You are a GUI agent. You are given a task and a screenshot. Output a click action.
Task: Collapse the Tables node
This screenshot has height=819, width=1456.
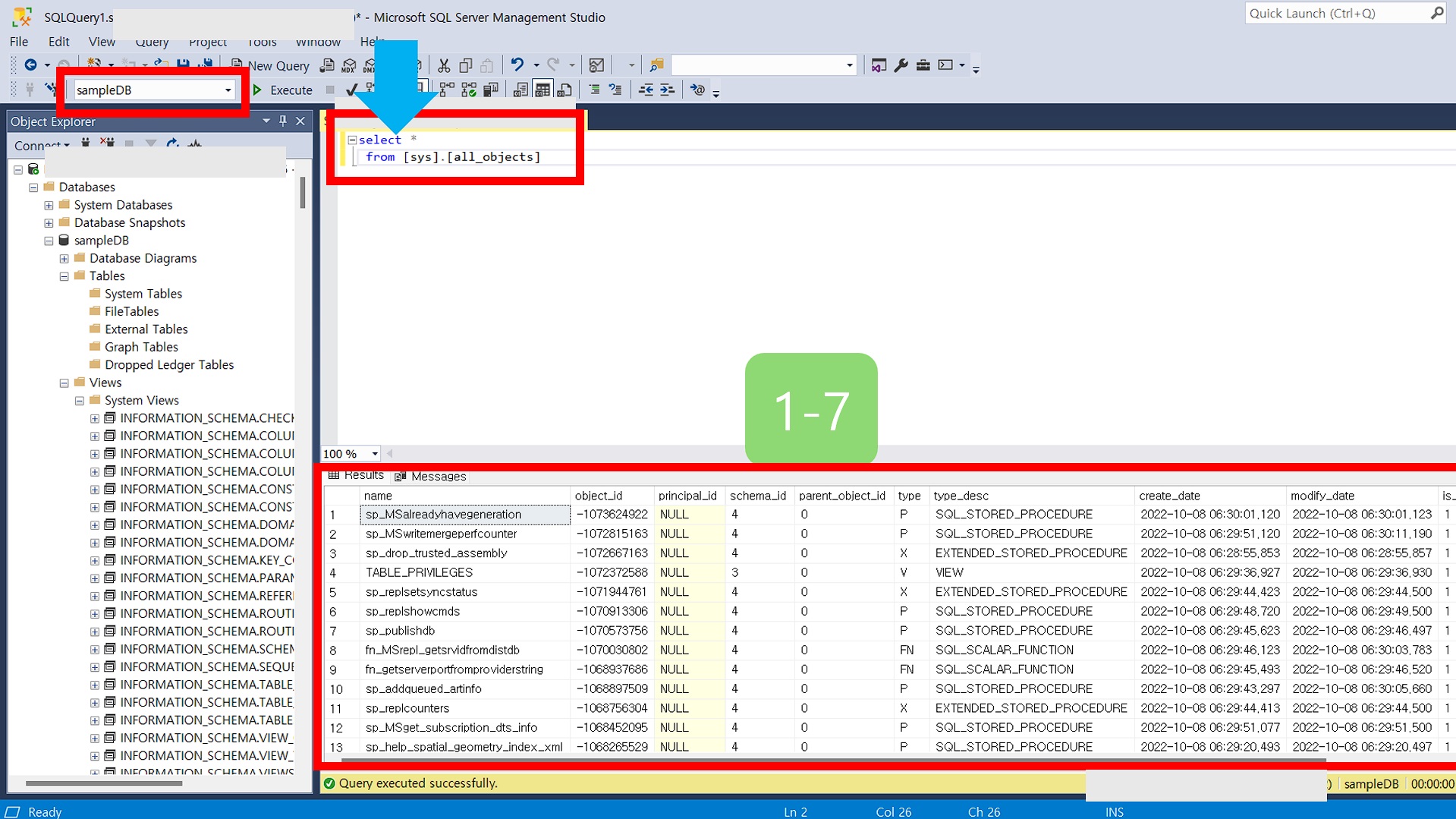pos(64,276)
